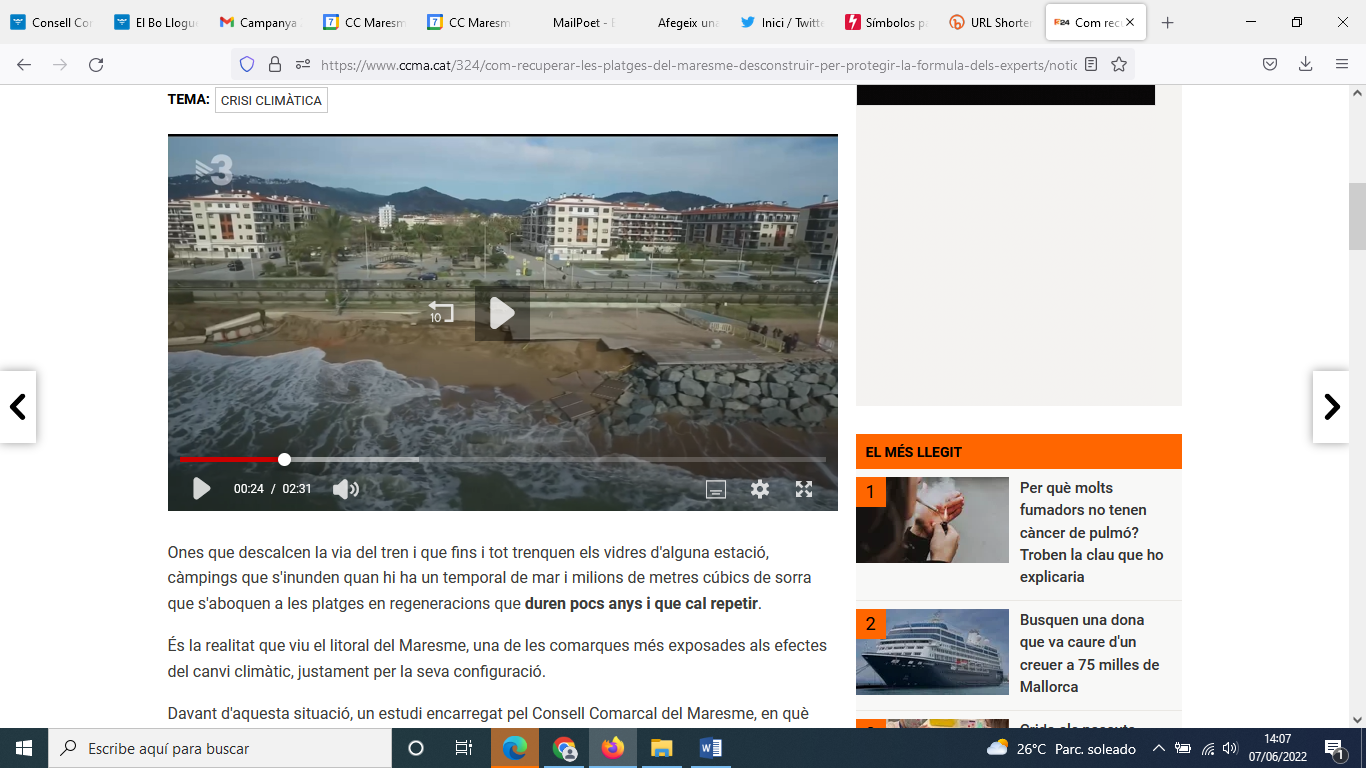Open the cruise ship thumbnail
Viewport: 1366px width, 768px height.
pyautogui.click(x=932, y=652)
